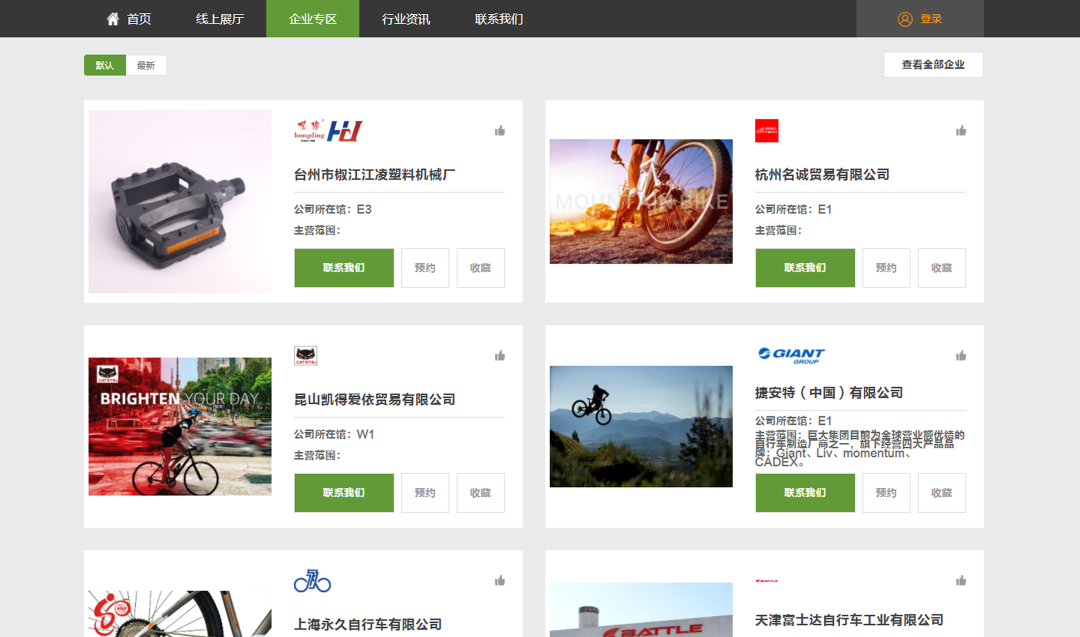Click 联系我们 for 台州市椒江江凌塑料机械厂

click(x=344, y=268)
